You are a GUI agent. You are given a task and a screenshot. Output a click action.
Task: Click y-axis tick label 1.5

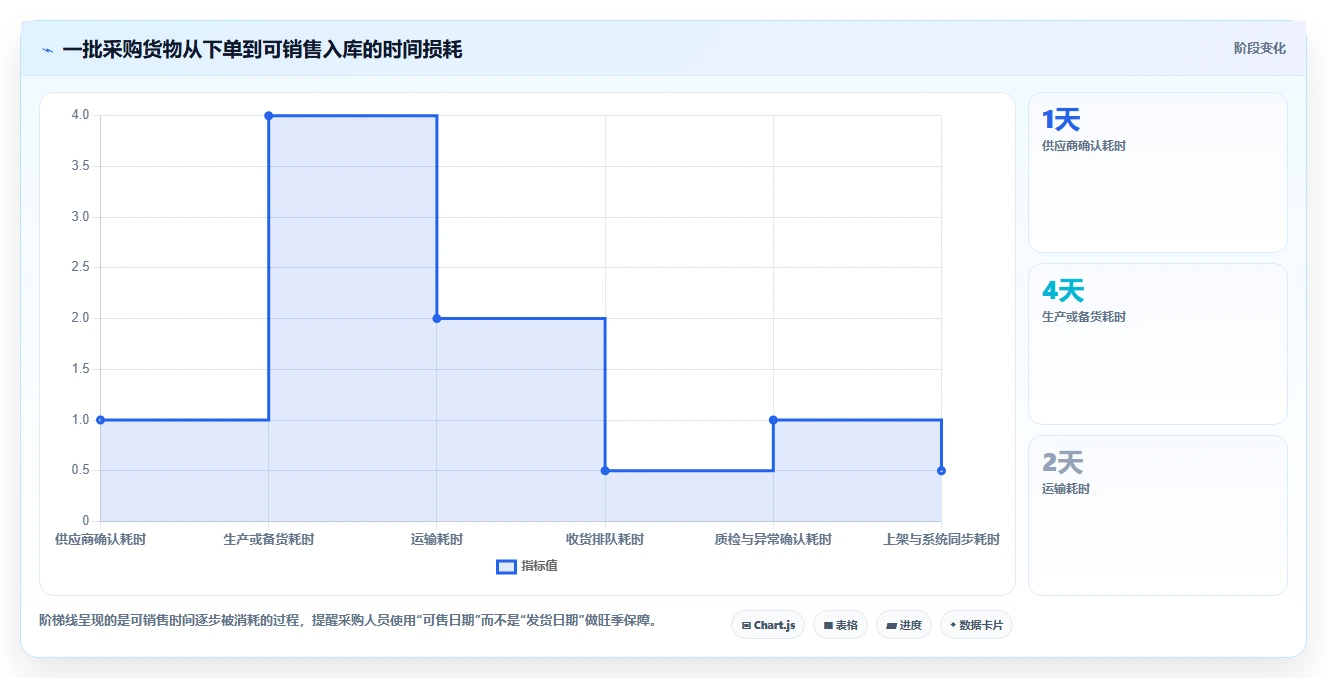pyautogui.click(x=80, y=369)
